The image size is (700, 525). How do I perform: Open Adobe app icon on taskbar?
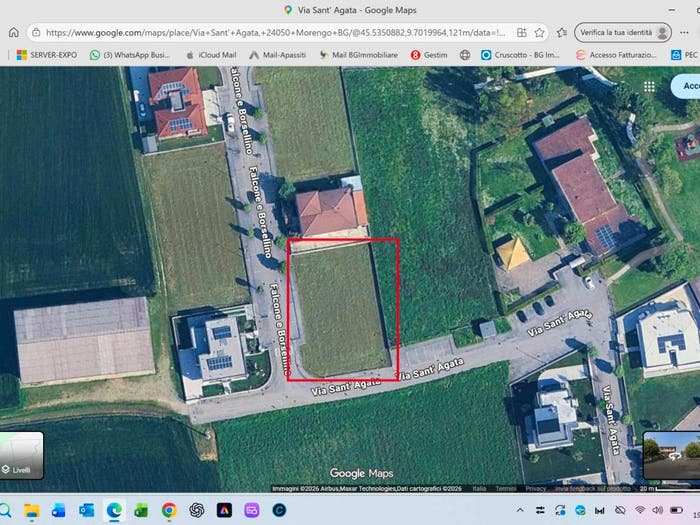pyautogui.click(x=224, y=510)
